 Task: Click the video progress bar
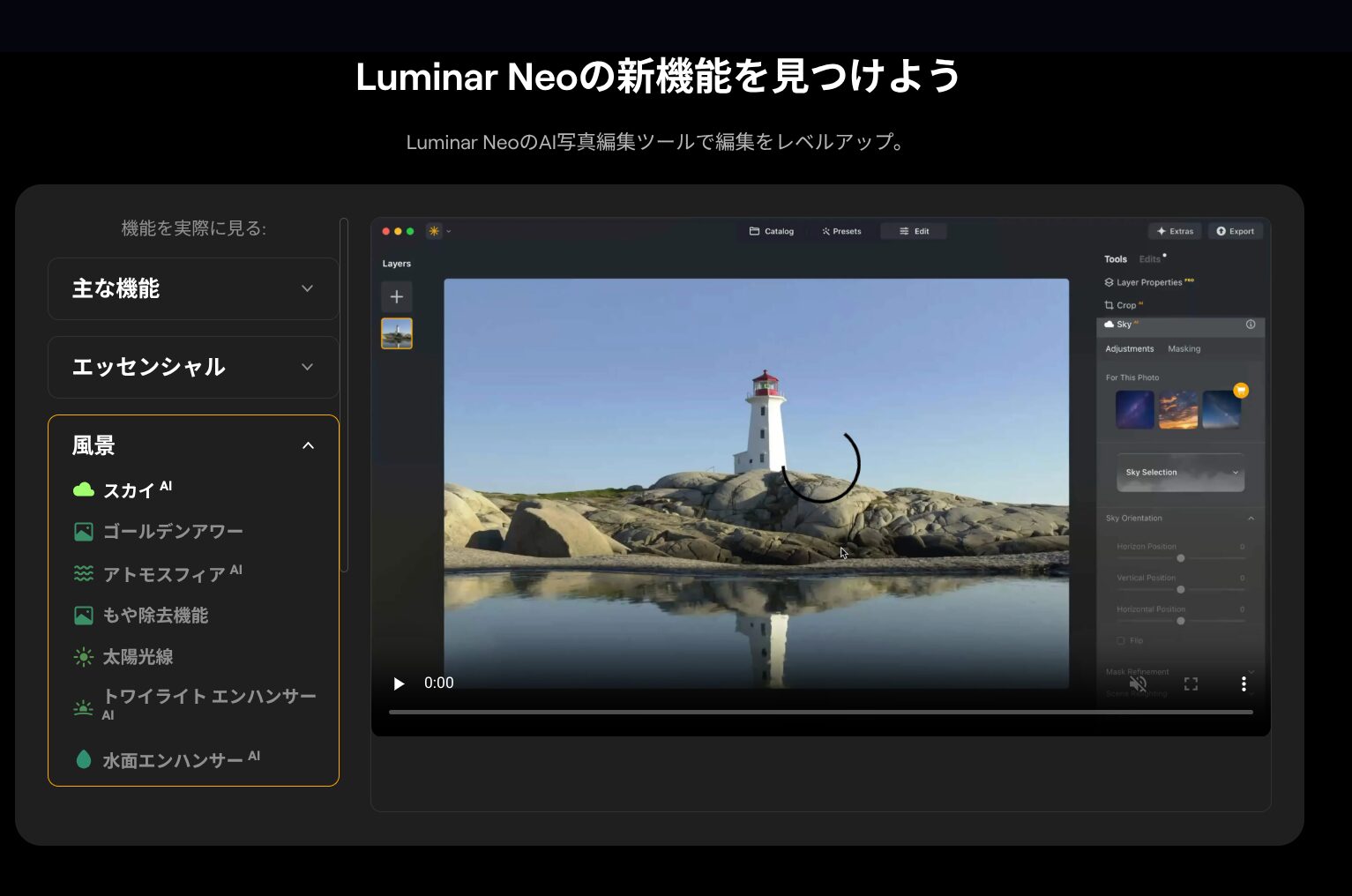pyautogui.click(x=820, y=712)
